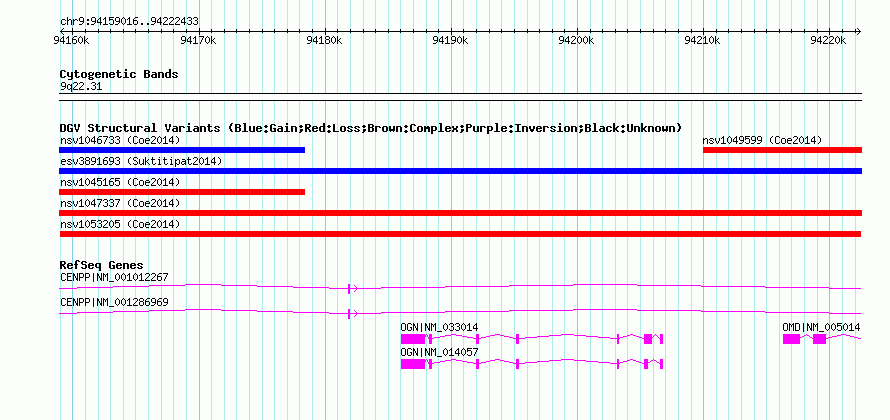Click the red nsv1047337 loss bar
Viewport: 890px width, 420px height.
coord(460,213)
